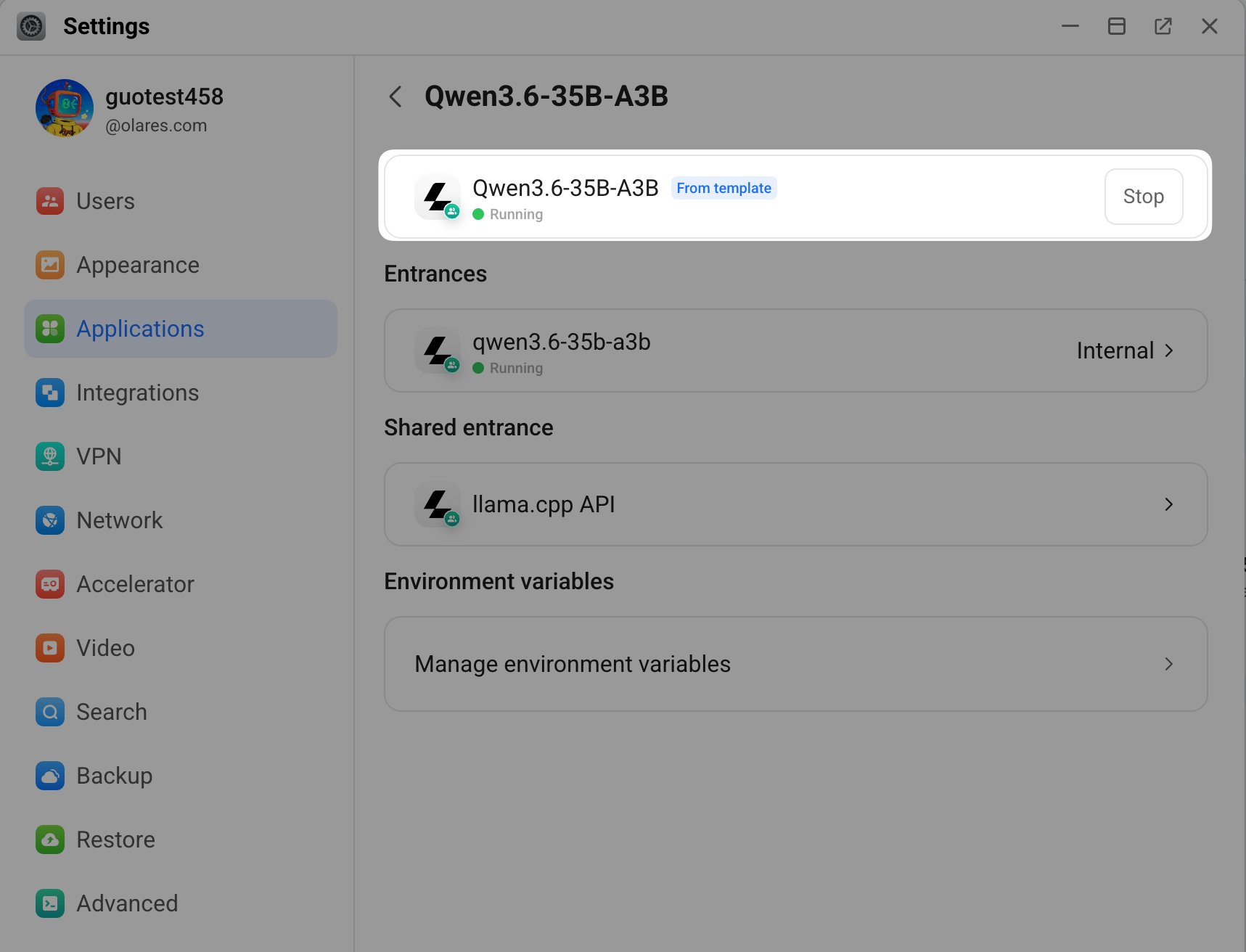Viewport: 1246px width, 952px height.
Task: Click the Advanced terminal icon
Action: point(50,903)
